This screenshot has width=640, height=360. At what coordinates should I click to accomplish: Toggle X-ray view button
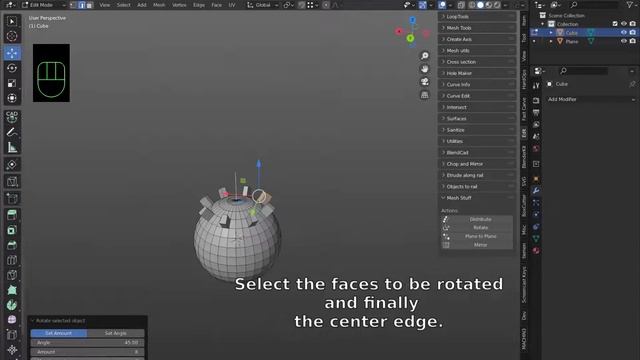tap(461, 5)
